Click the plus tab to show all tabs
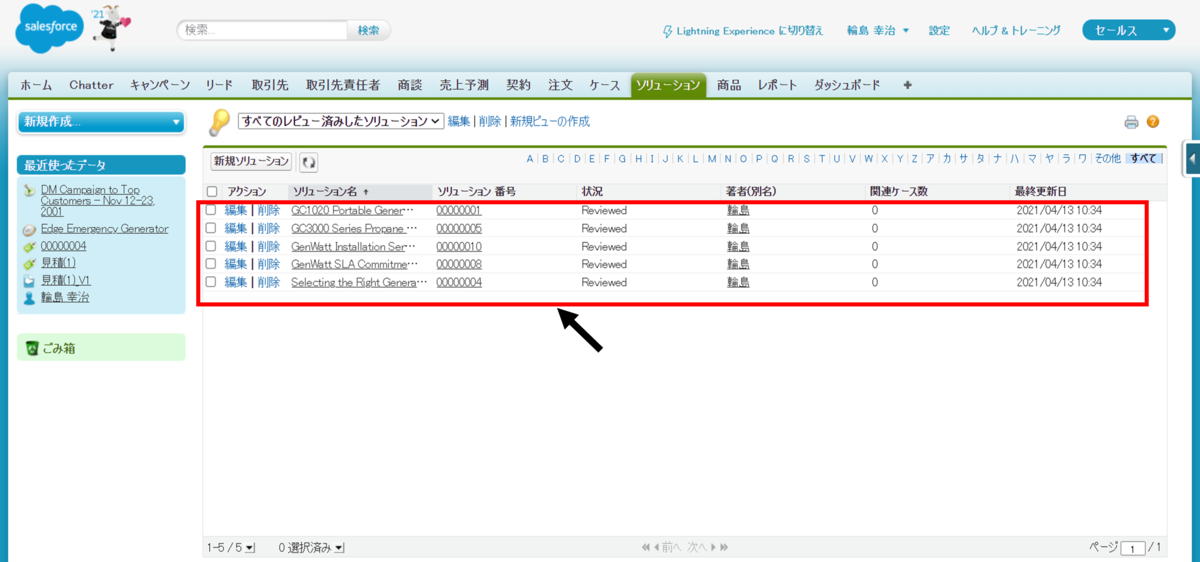The width and height of the screenshot is (1200, 562). click(x=907, y=85)
